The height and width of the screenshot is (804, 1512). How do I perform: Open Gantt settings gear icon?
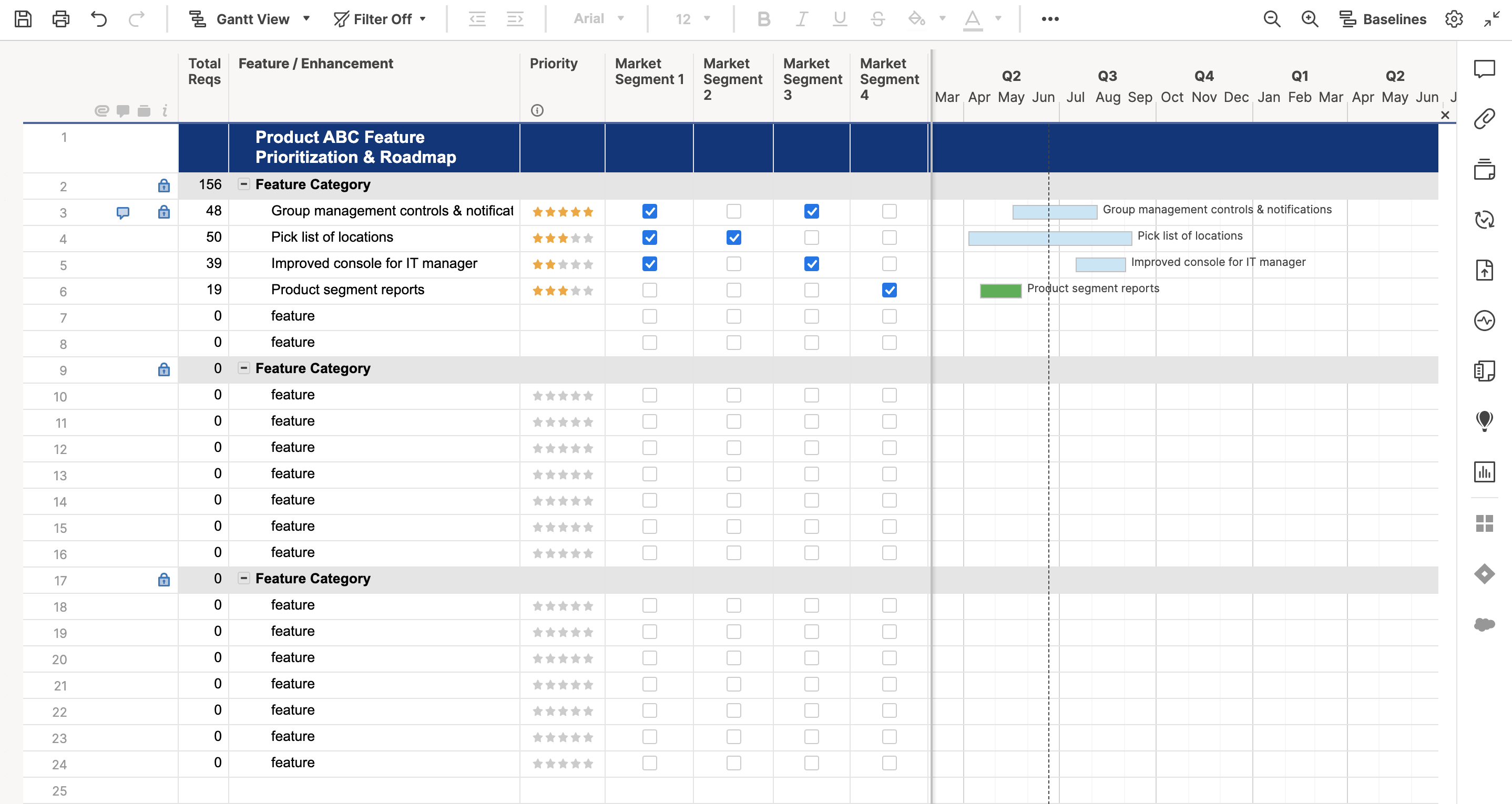tap(1453, 19)
